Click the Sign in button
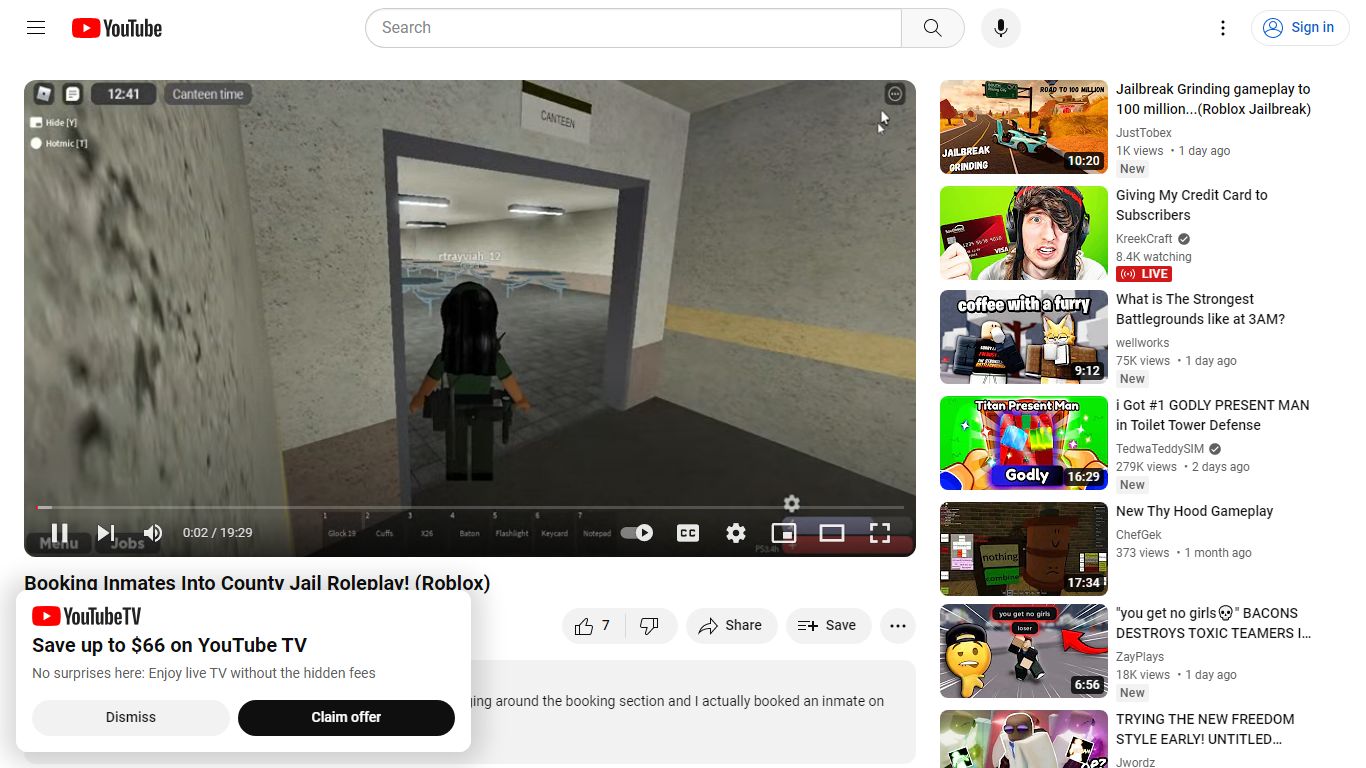The height and width of the screenshot is (768, 1366). tap(1299, 28)
